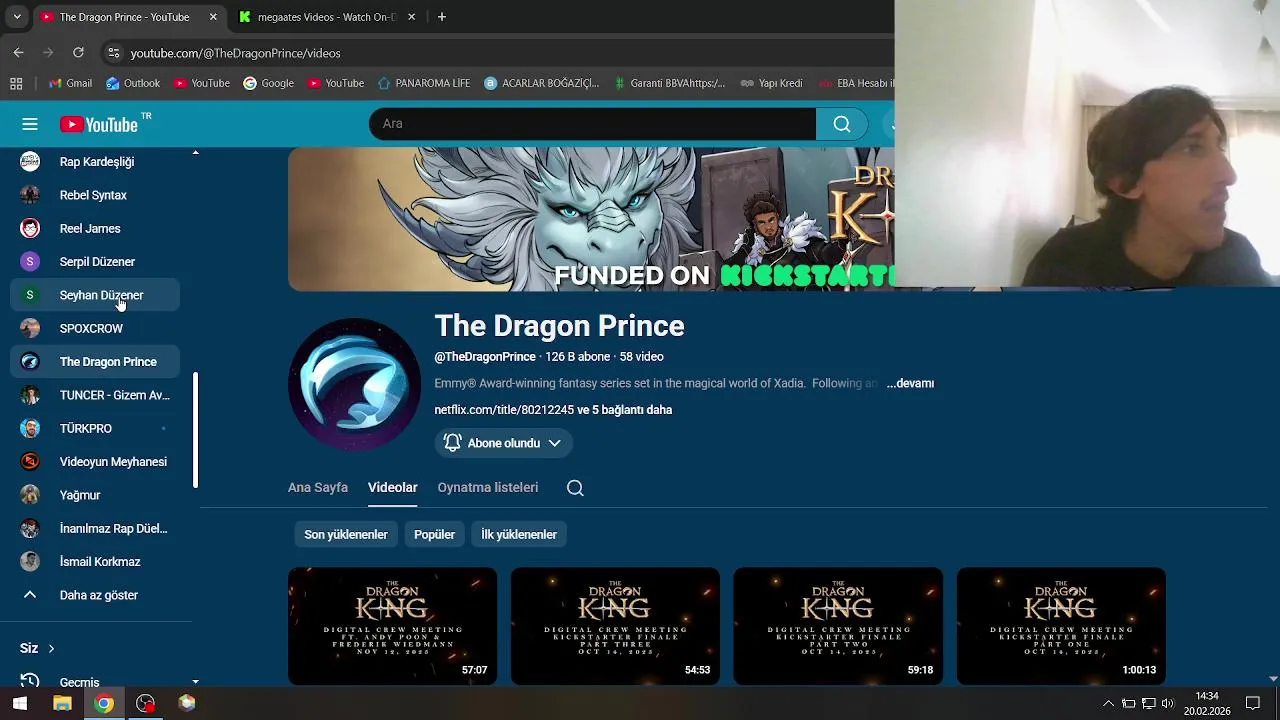Image resolution: width=1280 pixels, height=720 pixels.
Task: Open Yağmur channel avatar
Action: click(30, 495)
